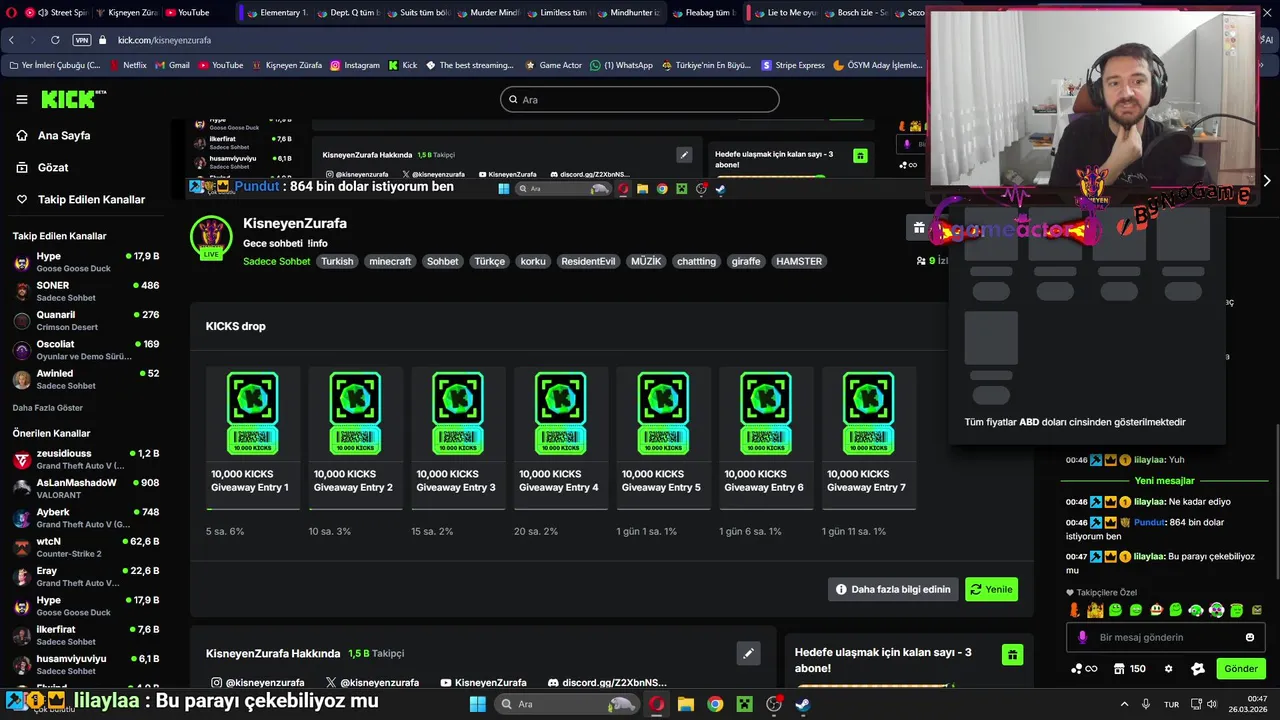Click Daha fazla bilgi edinin button
This screenshot has height=720, width=1280.
click(x=893, y=589)
